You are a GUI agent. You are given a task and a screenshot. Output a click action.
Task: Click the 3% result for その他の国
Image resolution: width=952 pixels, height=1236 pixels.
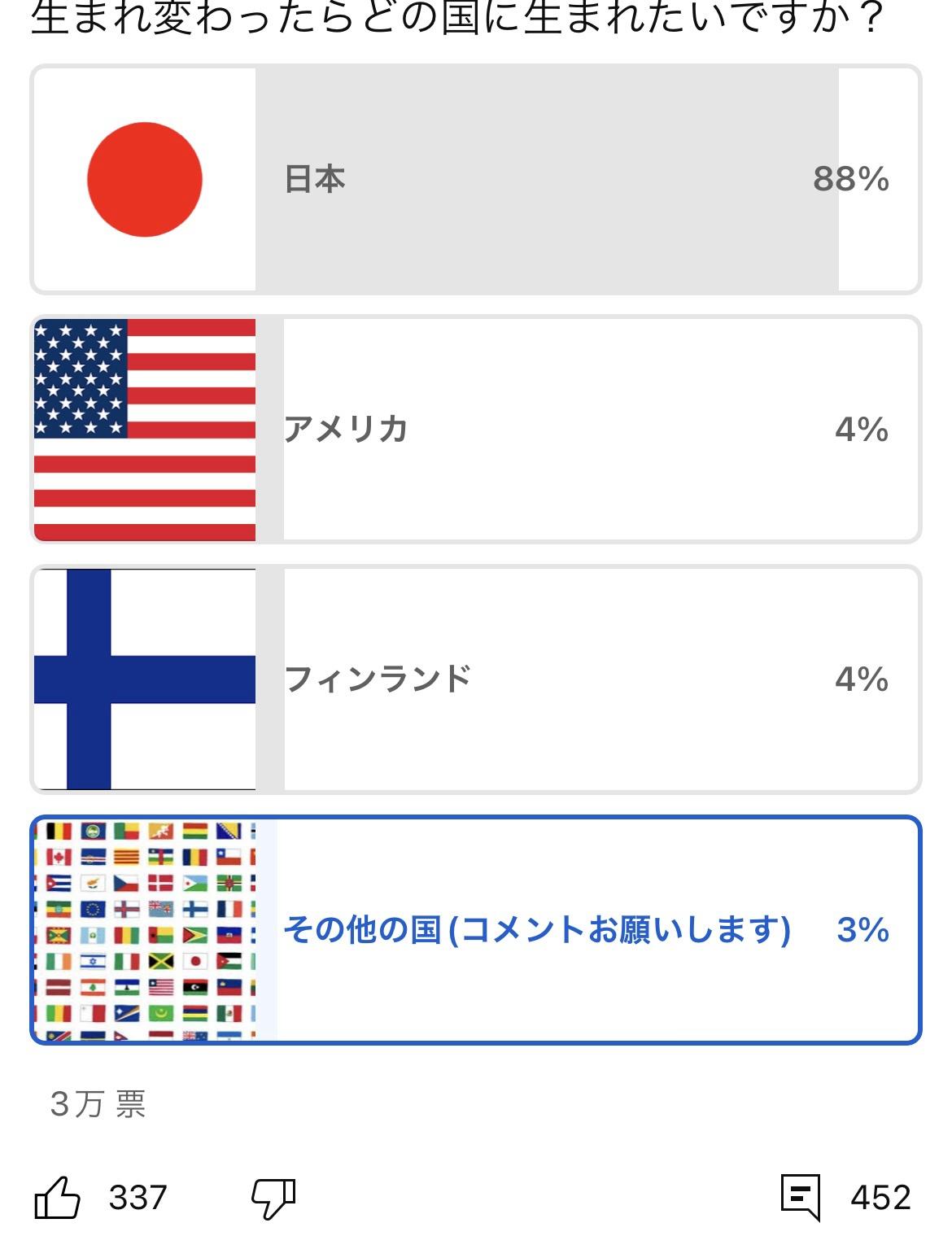point(862,929)
